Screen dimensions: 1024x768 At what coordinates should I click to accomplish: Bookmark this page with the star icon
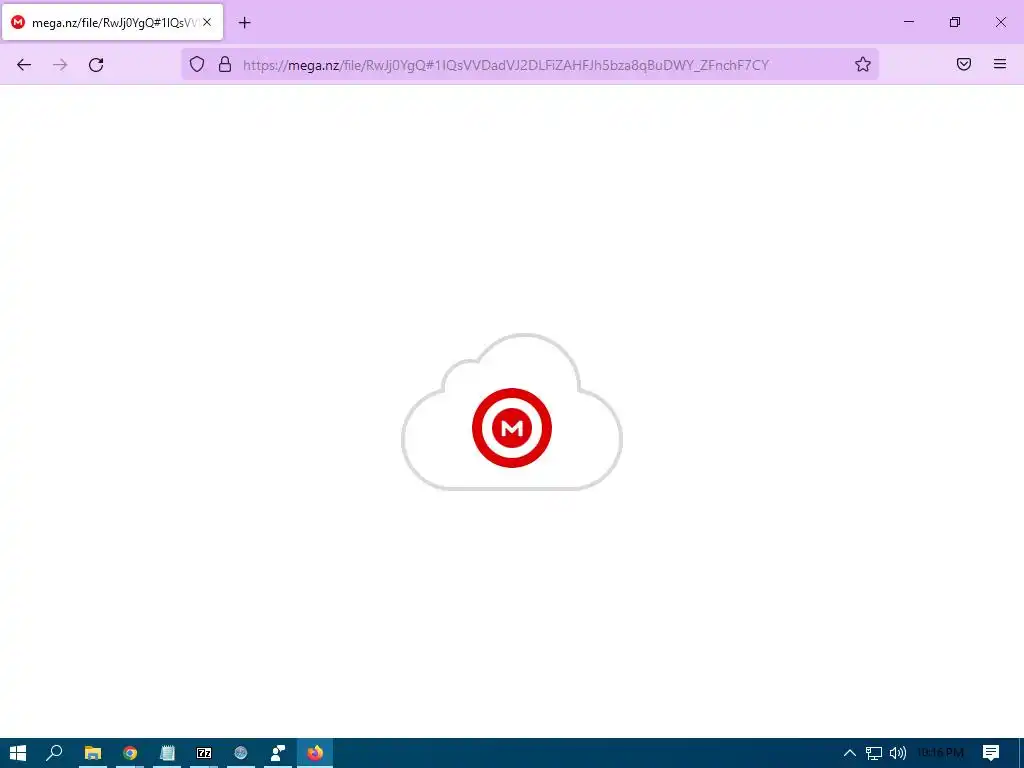863,64
